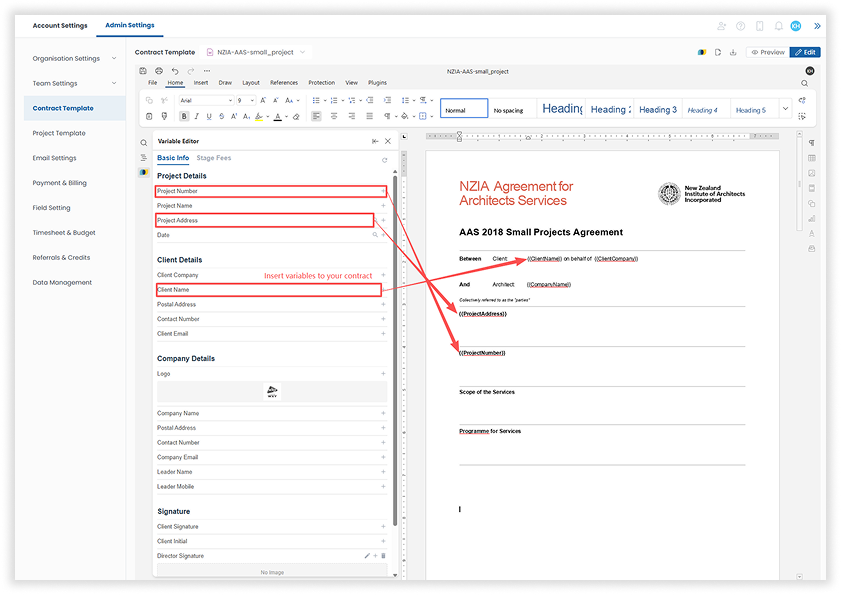Screen dimensions: 841x595
Task: Open the File menu
Action: [153, 83]
